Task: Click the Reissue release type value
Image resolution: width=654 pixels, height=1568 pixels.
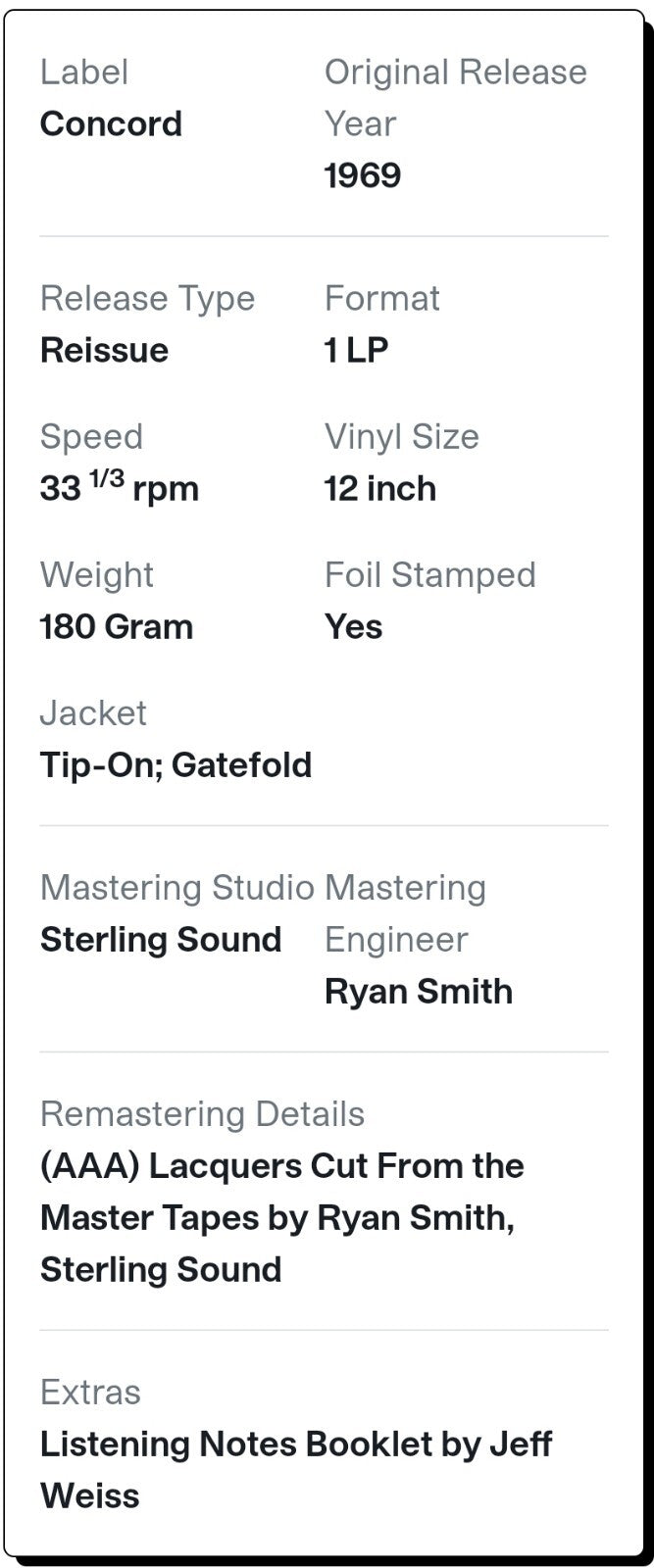Action: pyautogui.click(x=104, y=350)
